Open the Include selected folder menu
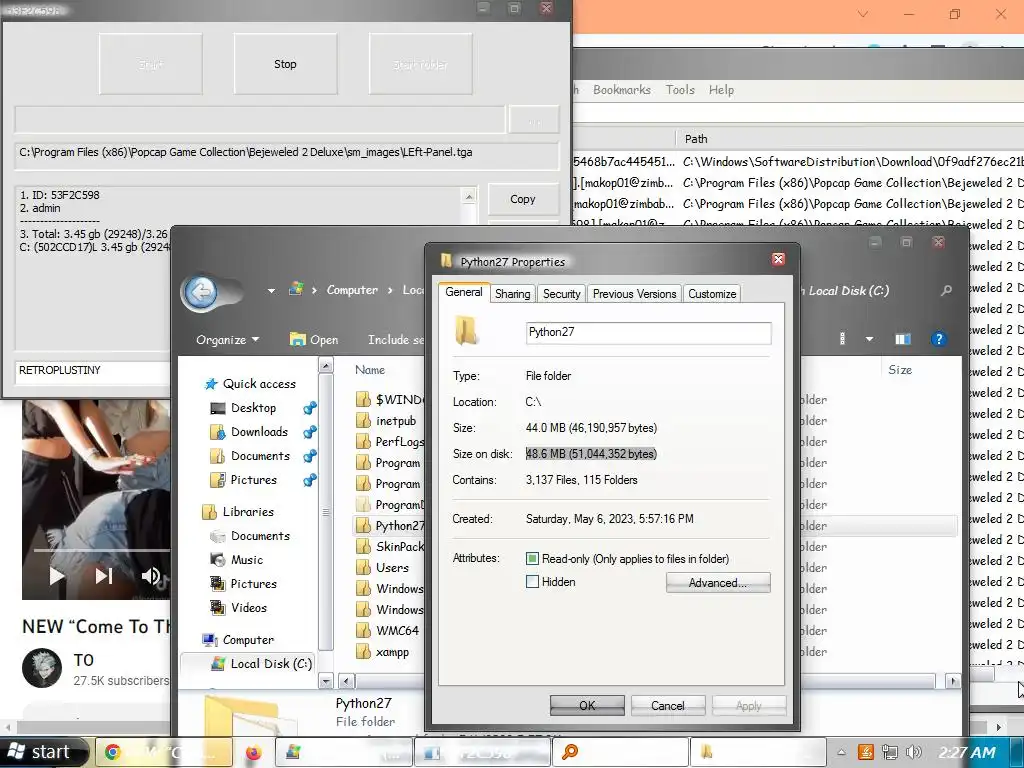Image resolution: width=1024 pixels, height=768 pixels. [x=396, y=340]
